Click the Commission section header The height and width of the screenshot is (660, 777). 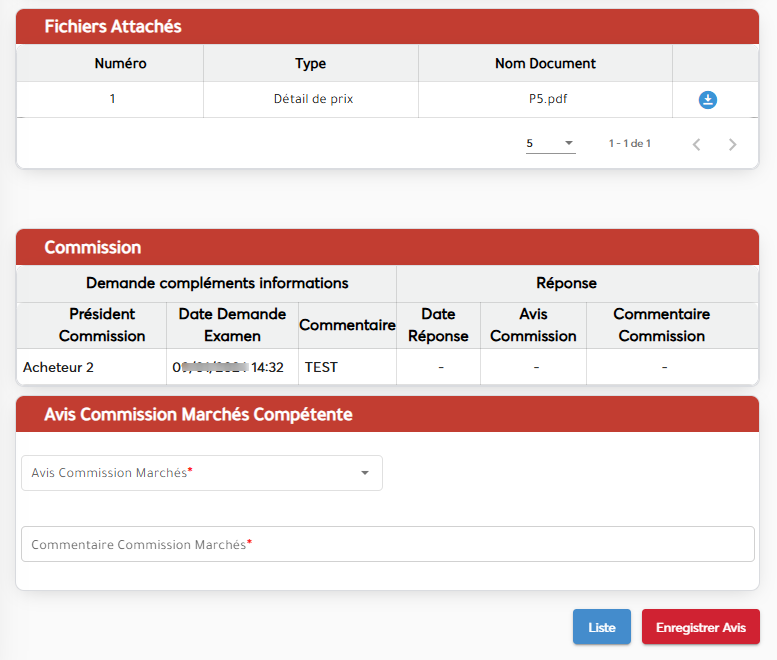[x=93, y=247]
